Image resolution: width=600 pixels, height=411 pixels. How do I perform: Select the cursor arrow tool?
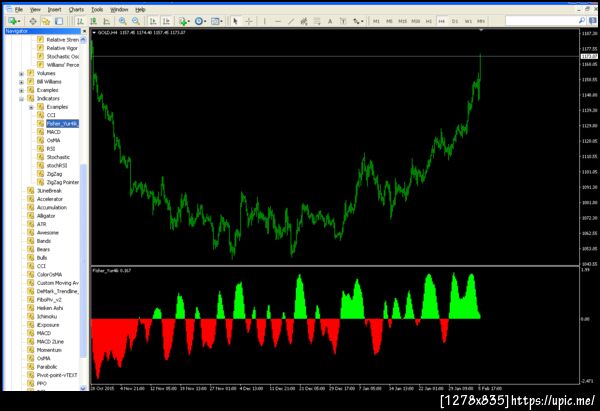tap(235, 21)
